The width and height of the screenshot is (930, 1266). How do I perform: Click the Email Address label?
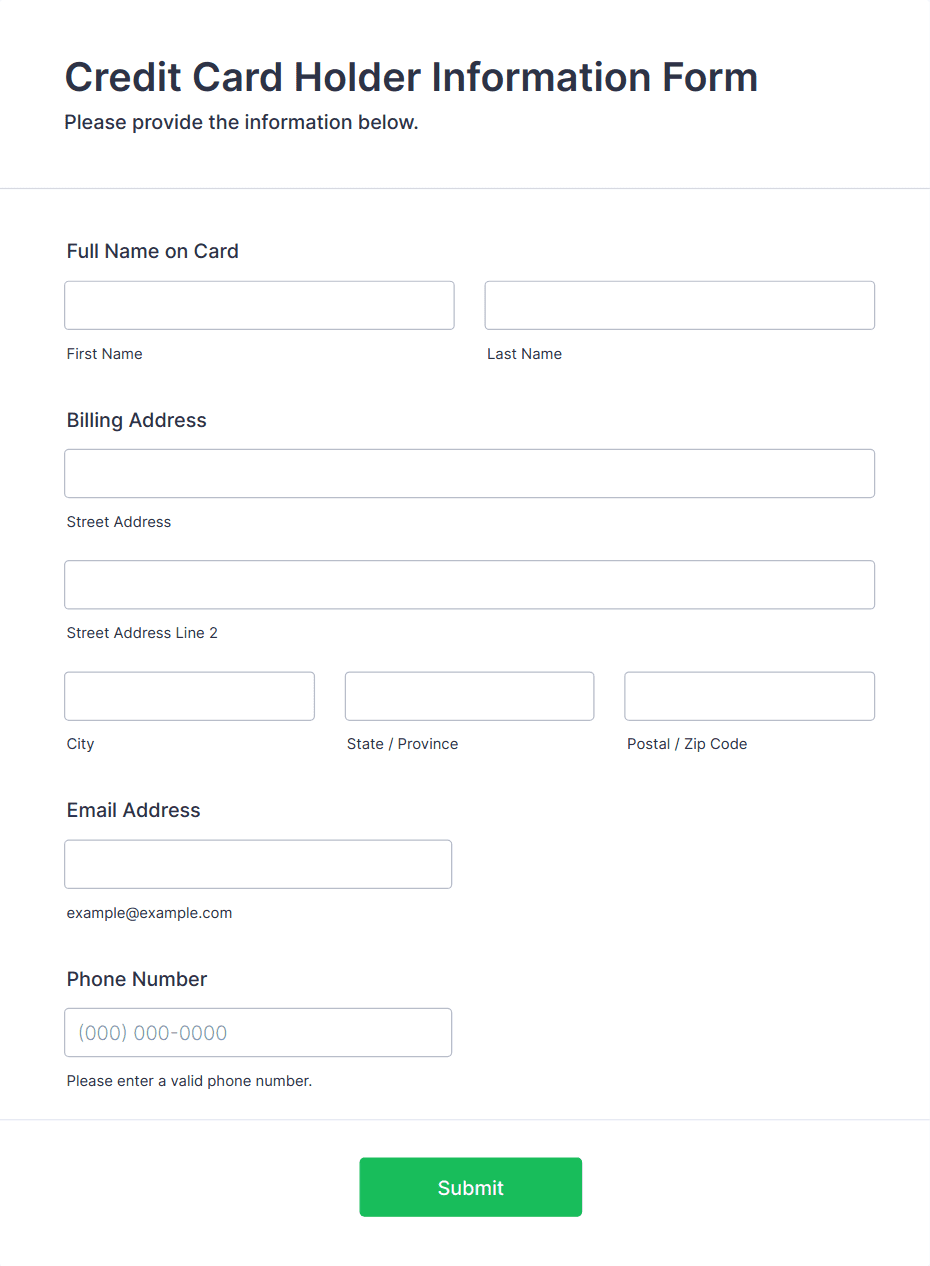[x=134, y=810]
